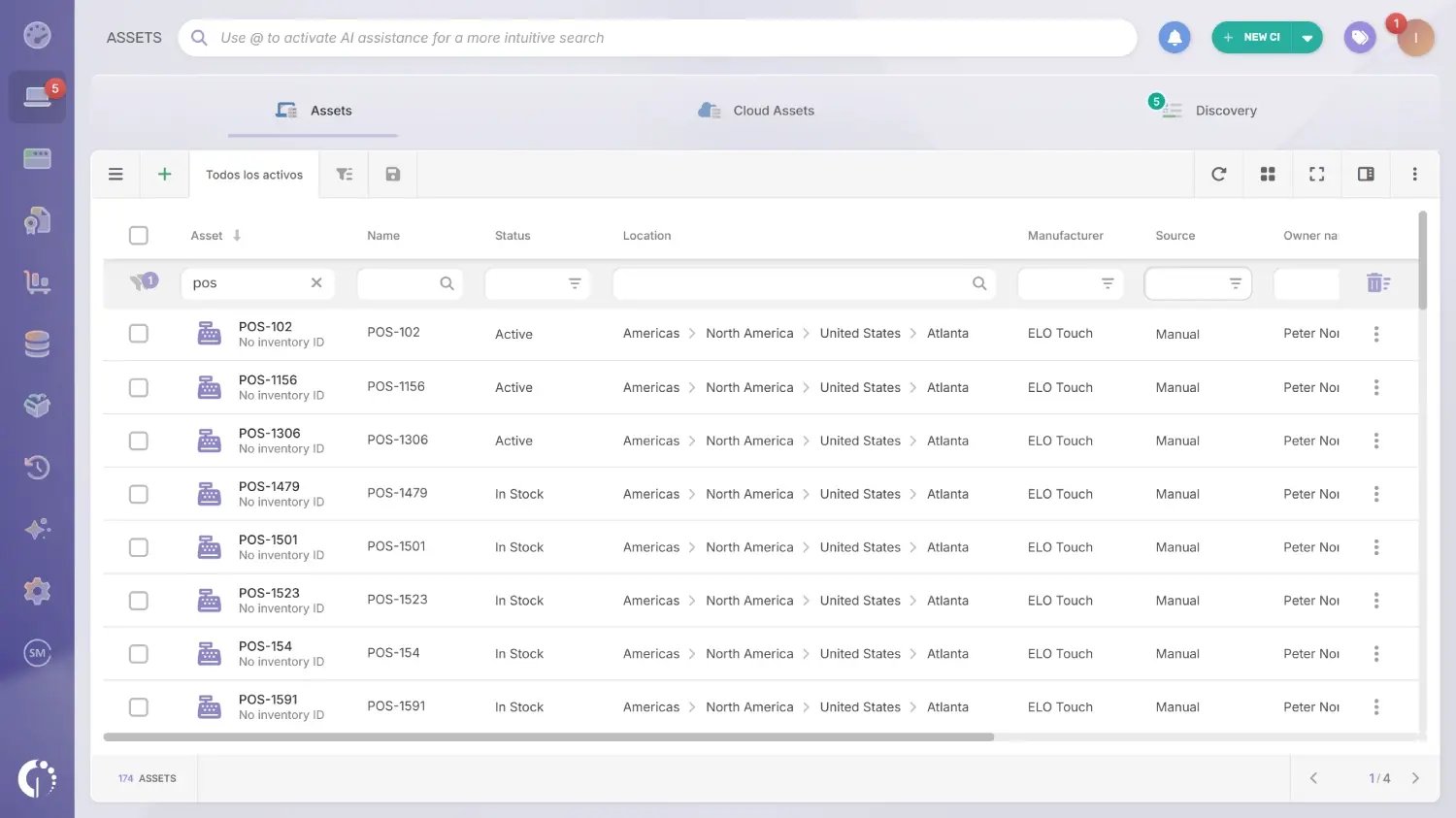Toggle fullscreen mode for the table

pos(1317,175)
